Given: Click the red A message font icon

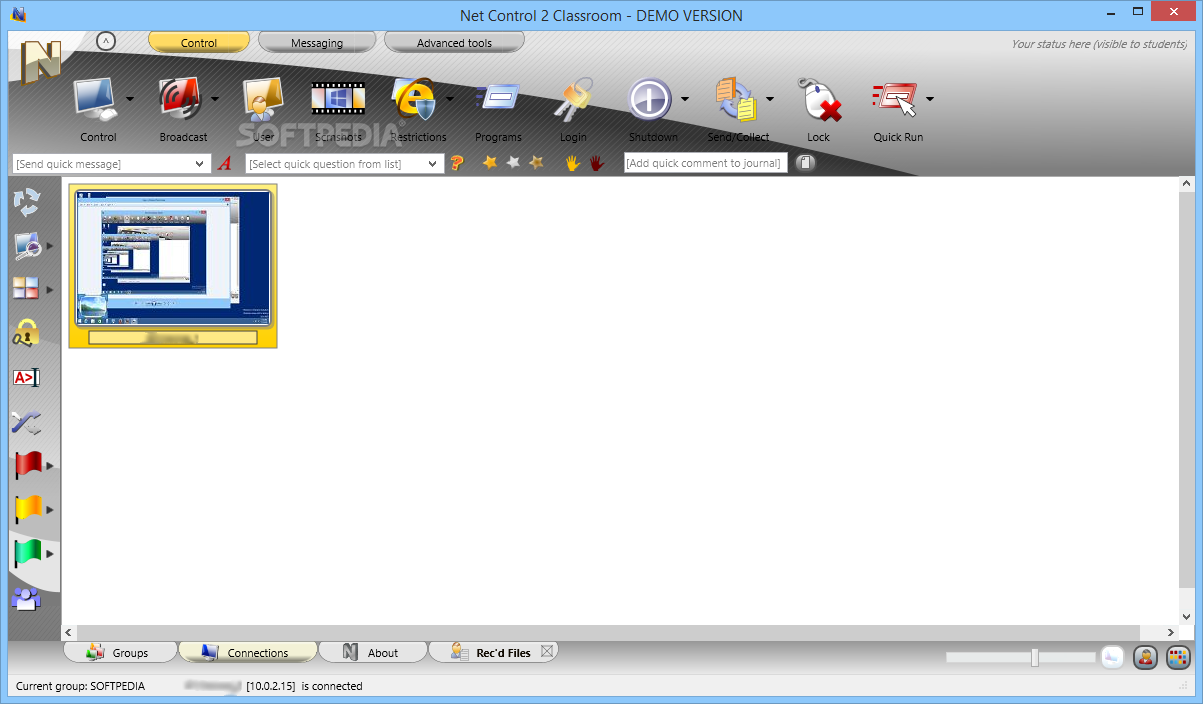Looking at the screenshot, I should (225, 163).
